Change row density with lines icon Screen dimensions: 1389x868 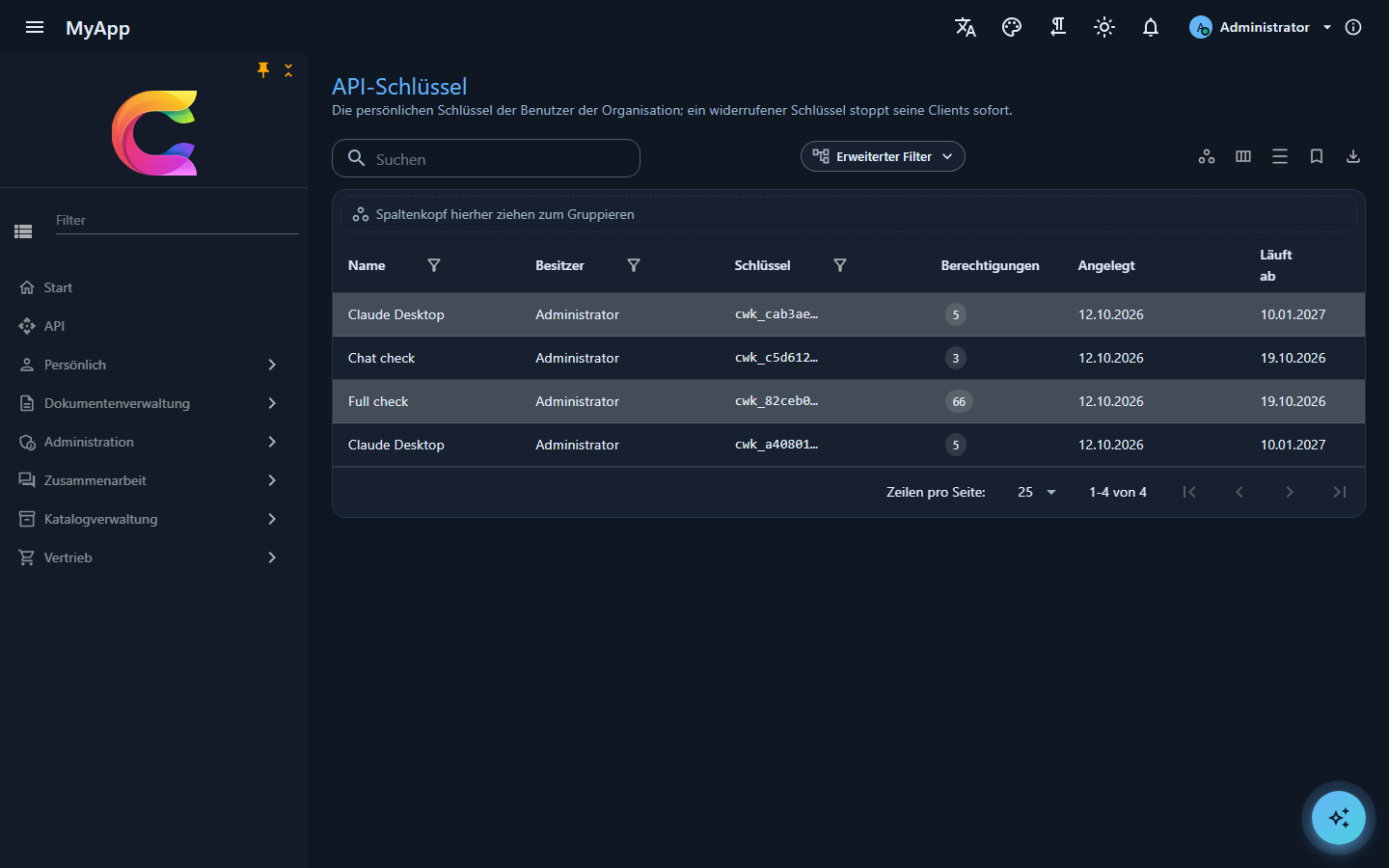click(1280, 156)
